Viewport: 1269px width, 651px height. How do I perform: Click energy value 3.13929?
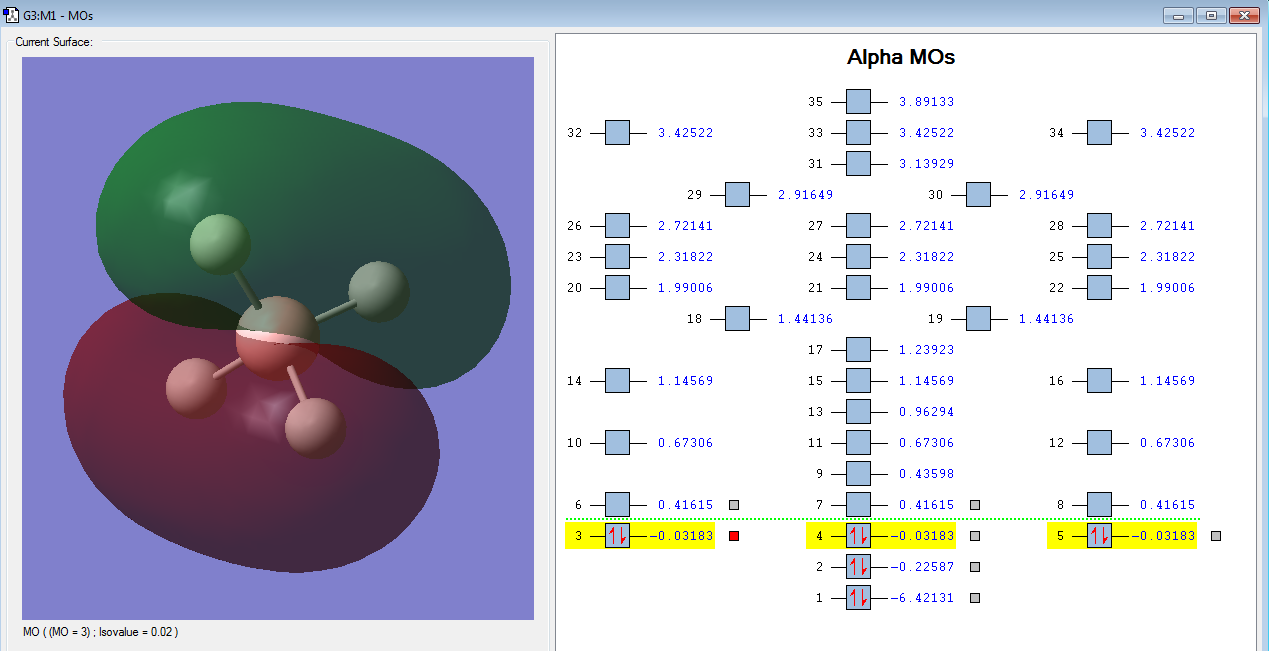coord(926,164)
